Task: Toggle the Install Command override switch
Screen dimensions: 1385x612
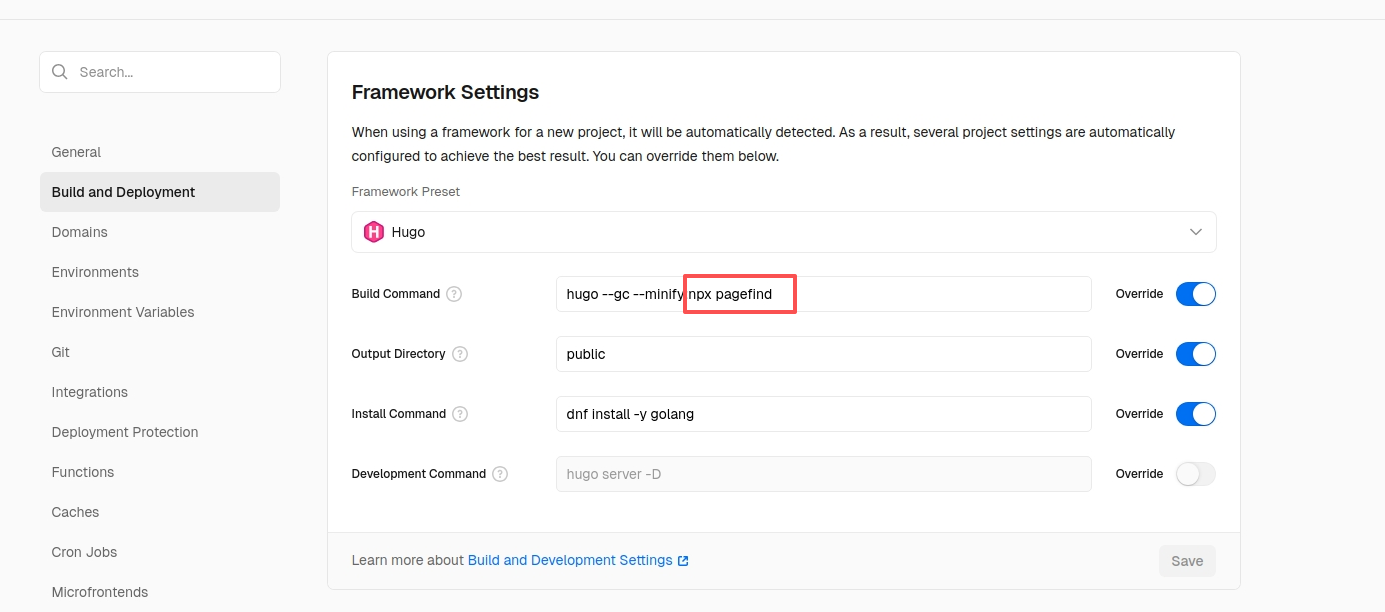Action: (1195, 414)
